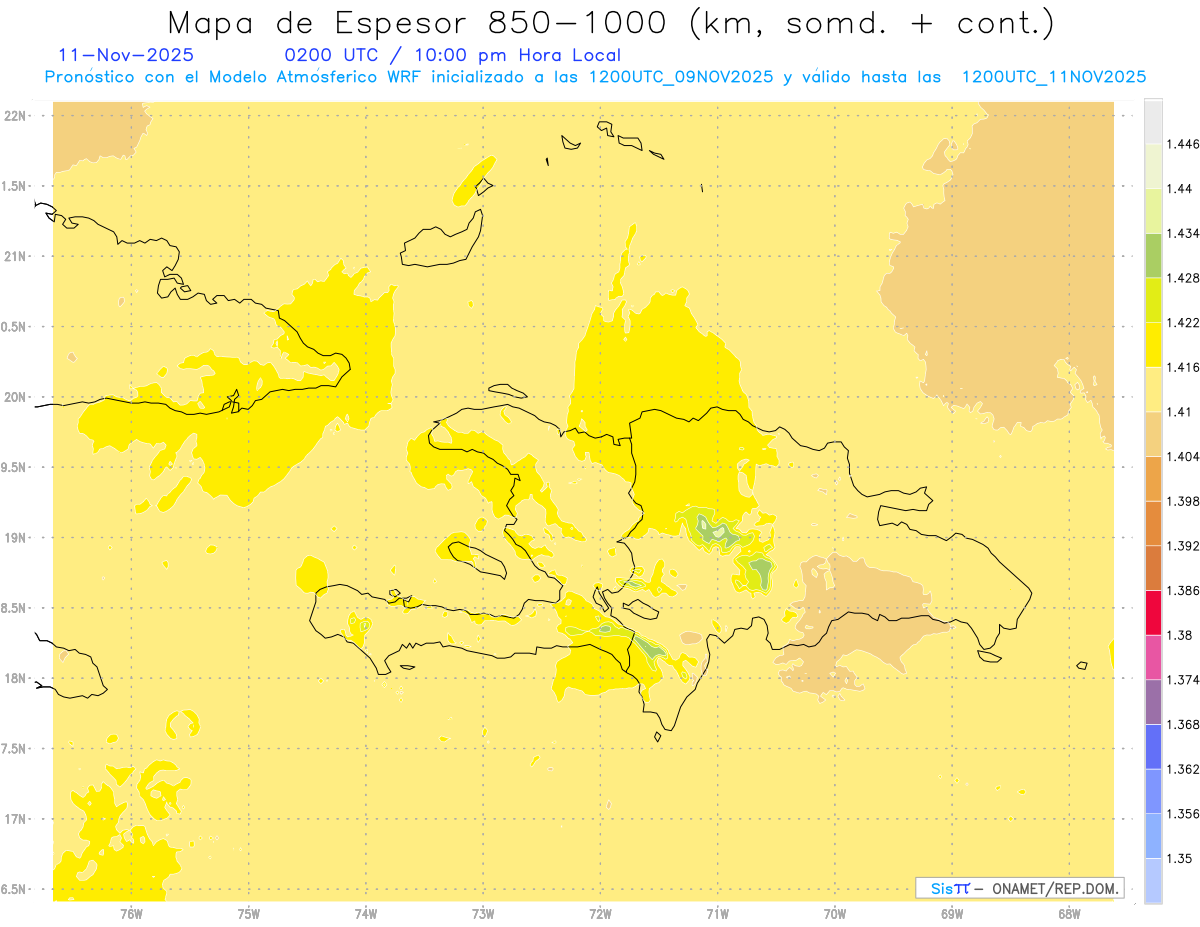Click the '21N' latitude label
The height and width of the screenshot is (927, 1200).
(15, 257)
